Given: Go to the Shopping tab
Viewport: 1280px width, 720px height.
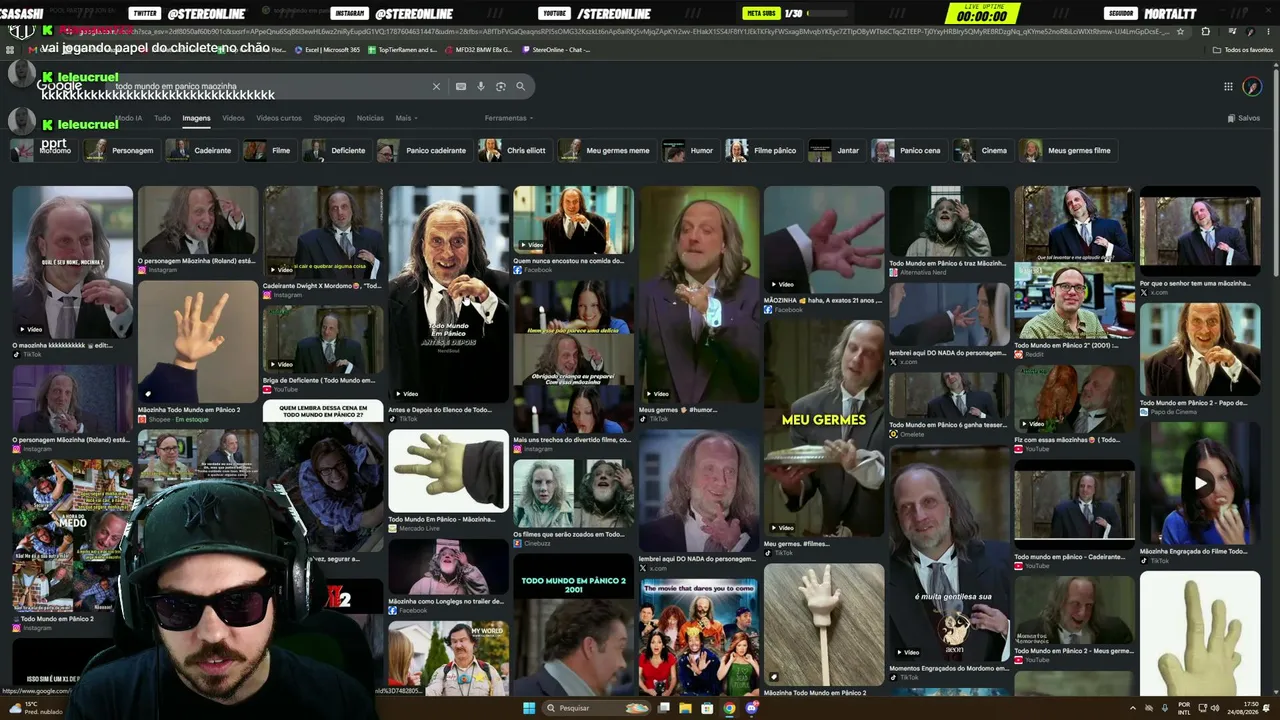Looking at the screenshot, I should (x=329, y=118).
